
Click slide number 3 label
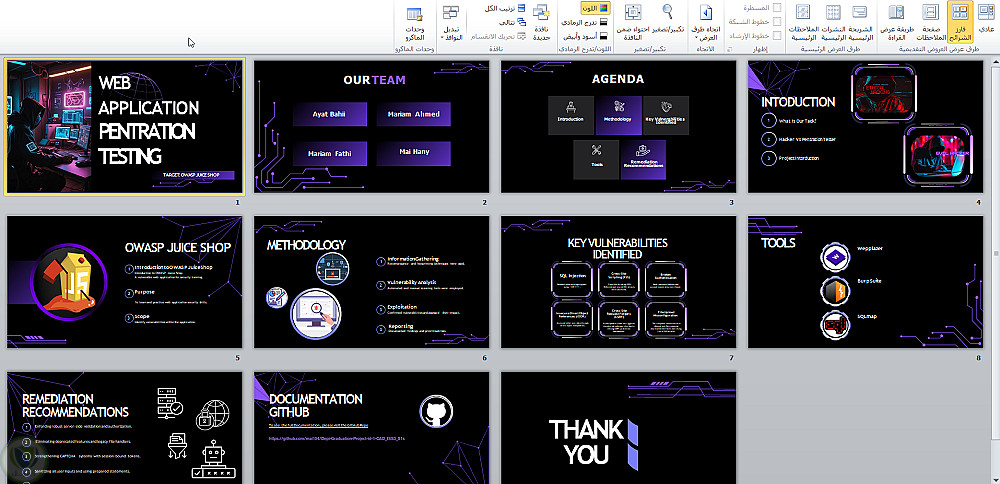[732, 202]
